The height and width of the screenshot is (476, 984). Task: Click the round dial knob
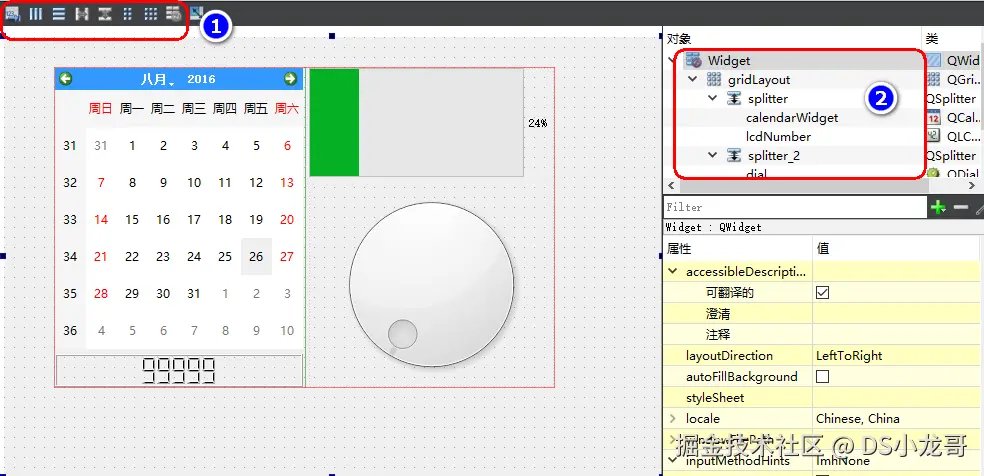tap(431, 284)
